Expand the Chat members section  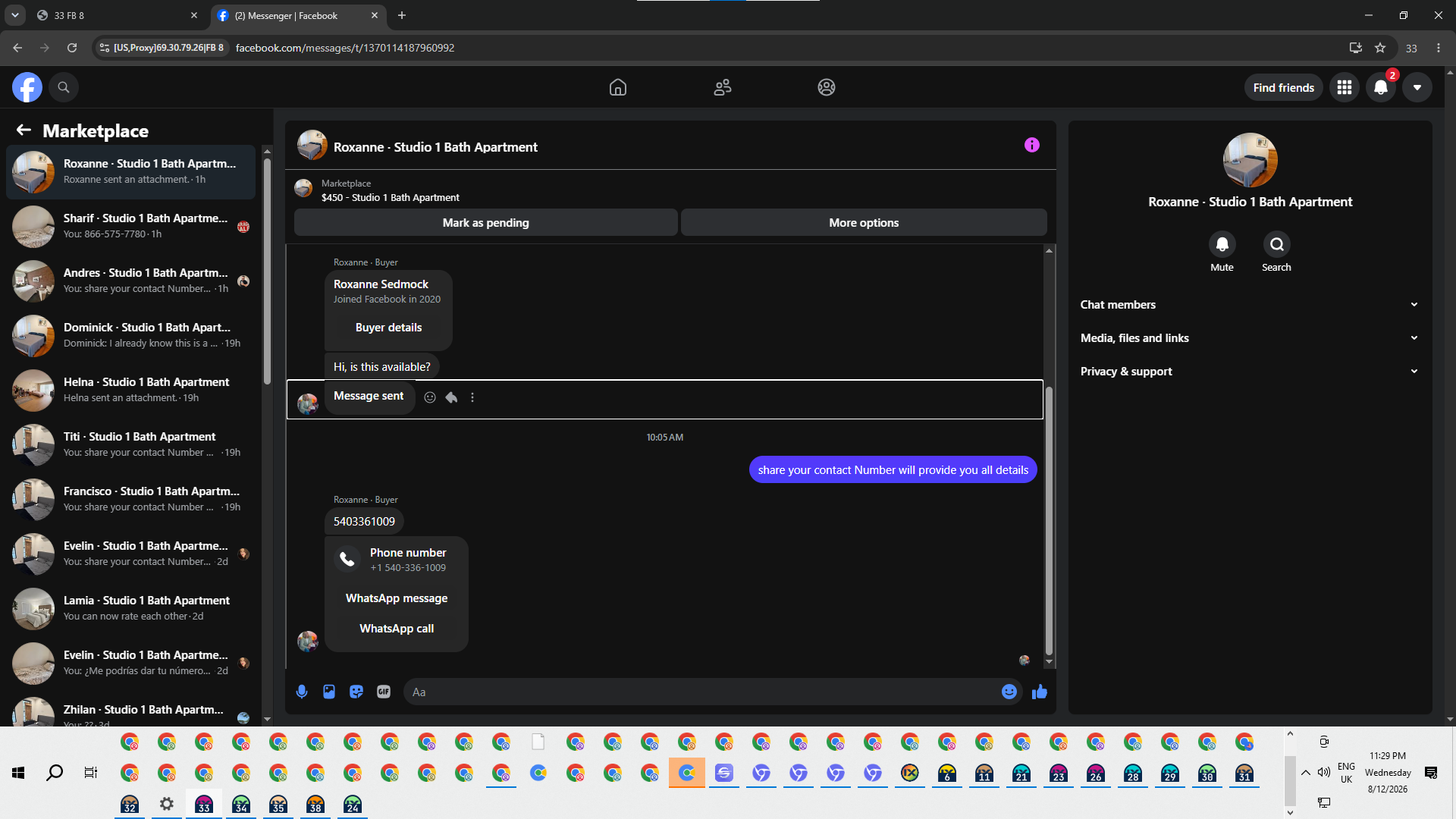coord(1250,305)
